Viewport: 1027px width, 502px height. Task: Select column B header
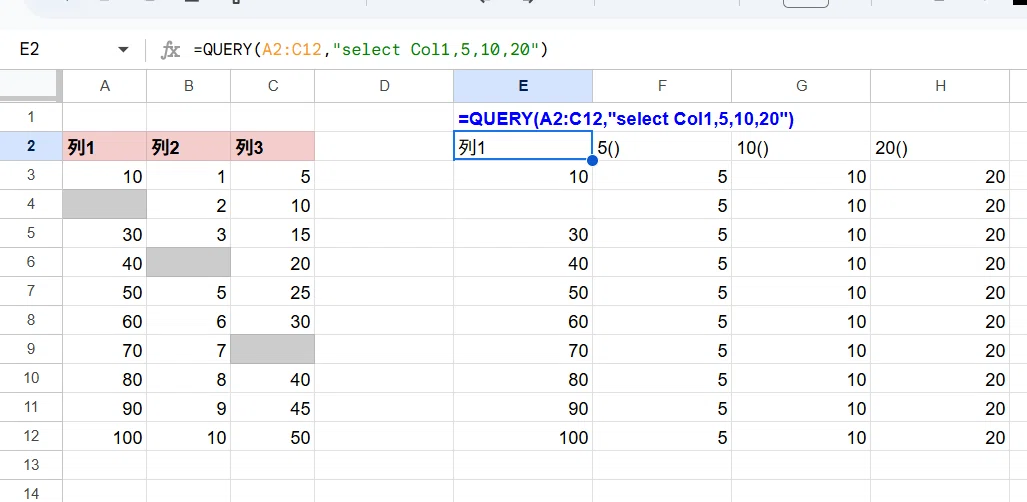pos(189,86)
